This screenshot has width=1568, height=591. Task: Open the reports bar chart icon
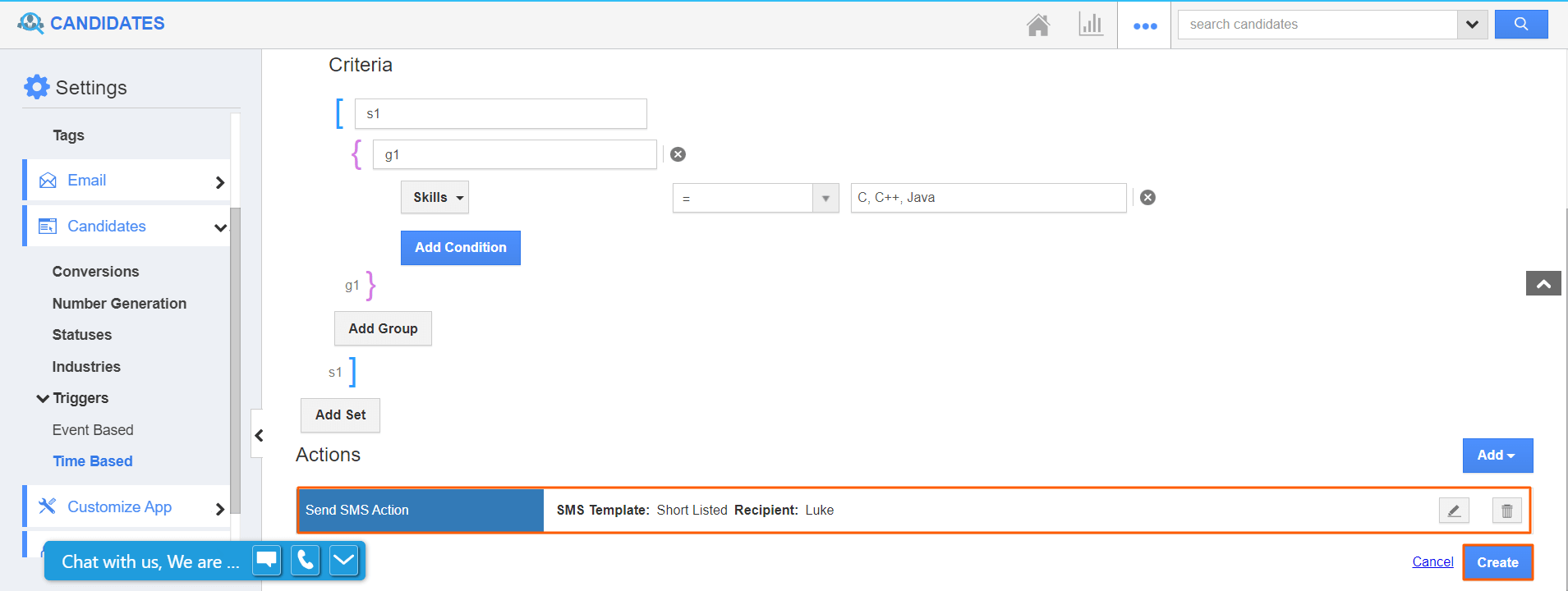point(1091,25)
